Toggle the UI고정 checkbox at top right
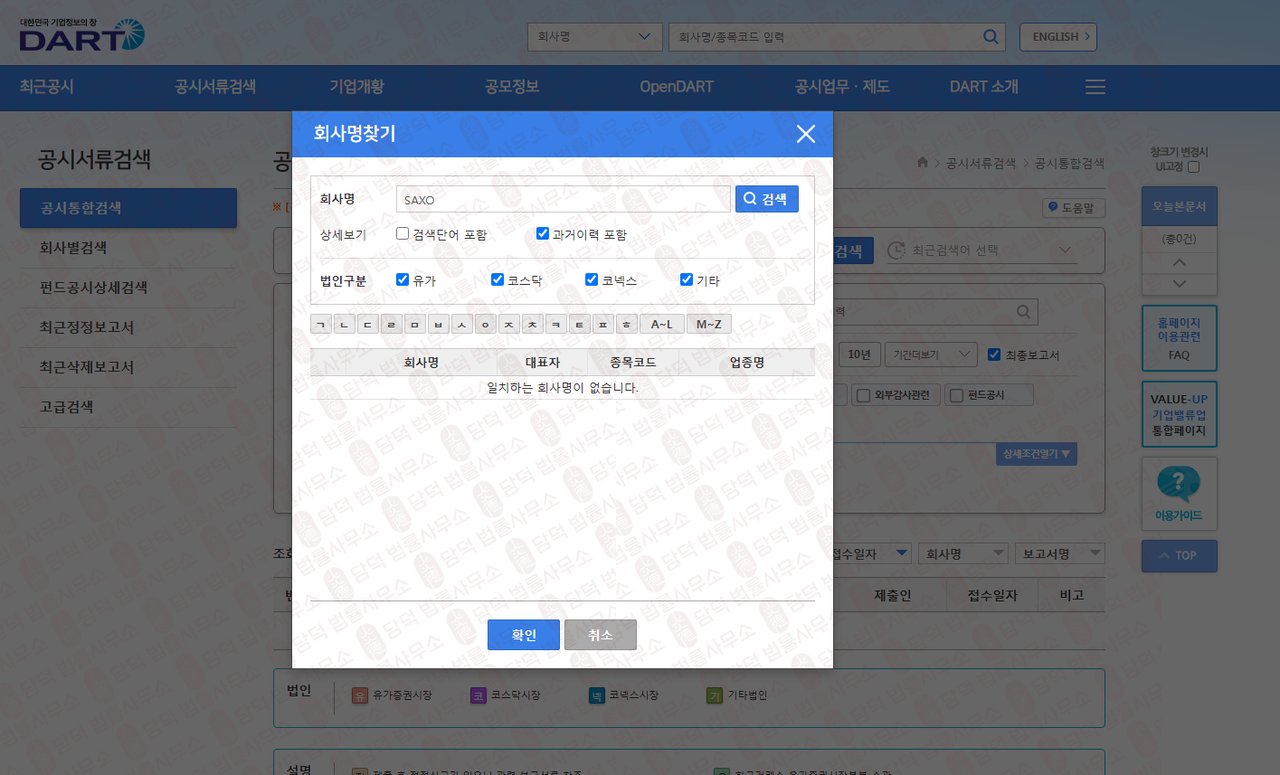This screenshot has height=775, width=1280. click(x=1193, y=167)
